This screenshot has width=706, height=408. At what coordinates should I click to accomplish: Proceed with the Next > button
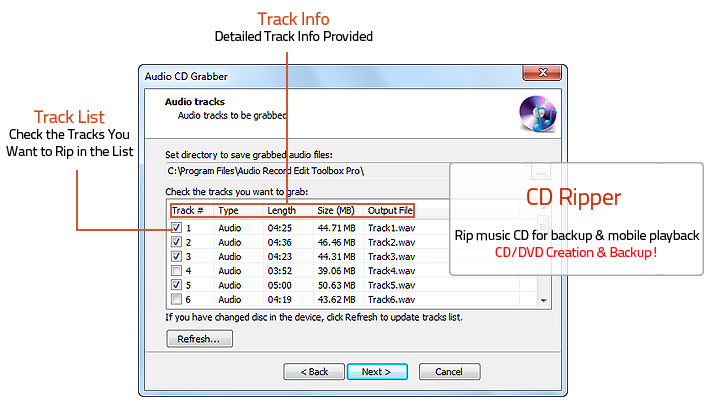[x=377, y=372]
